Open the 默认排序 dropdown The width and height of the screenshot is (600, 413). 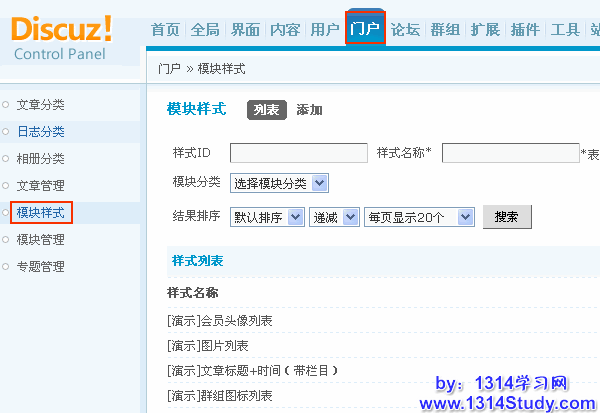click(267, 216)
